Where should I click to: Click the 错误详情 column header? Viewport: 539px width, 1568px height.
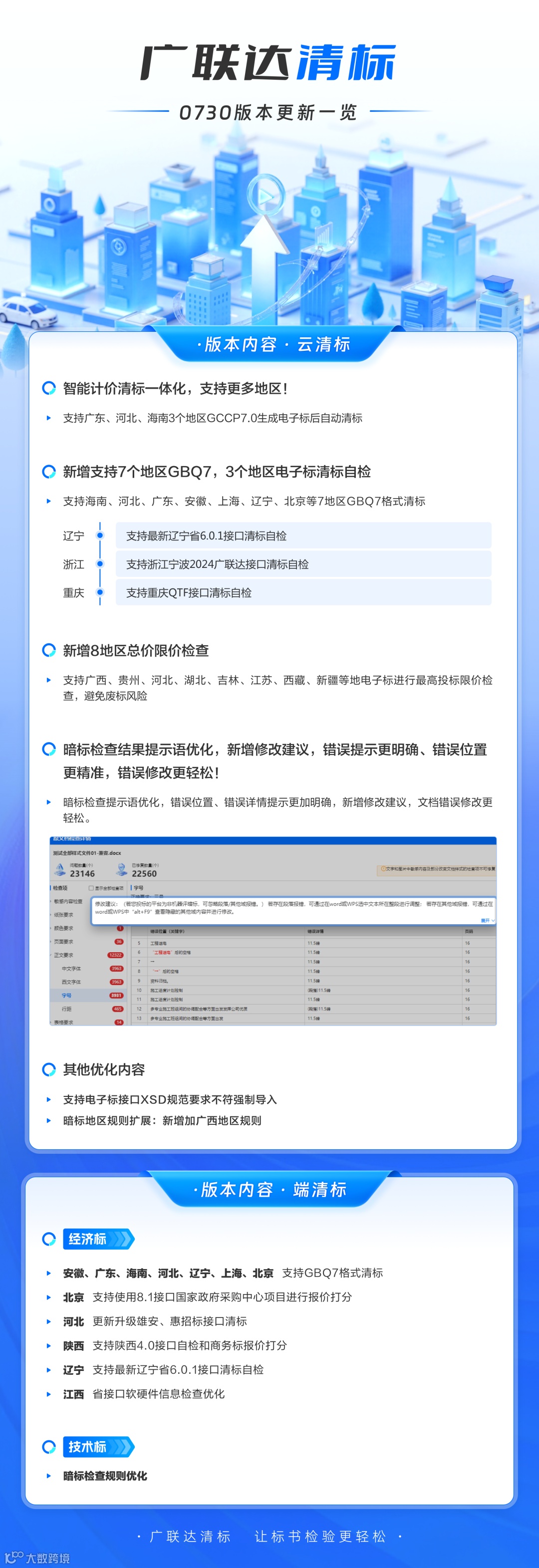coord(315,931)
